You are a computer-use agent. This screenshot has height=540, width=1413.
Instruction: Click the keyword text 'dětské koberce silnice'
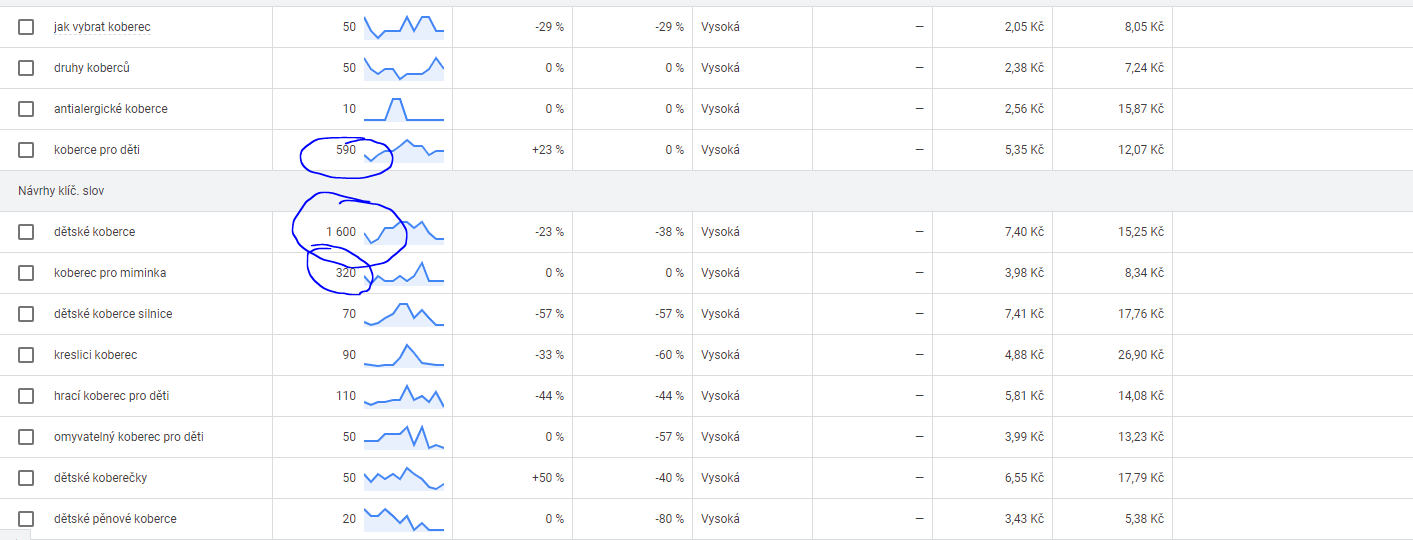113,314
